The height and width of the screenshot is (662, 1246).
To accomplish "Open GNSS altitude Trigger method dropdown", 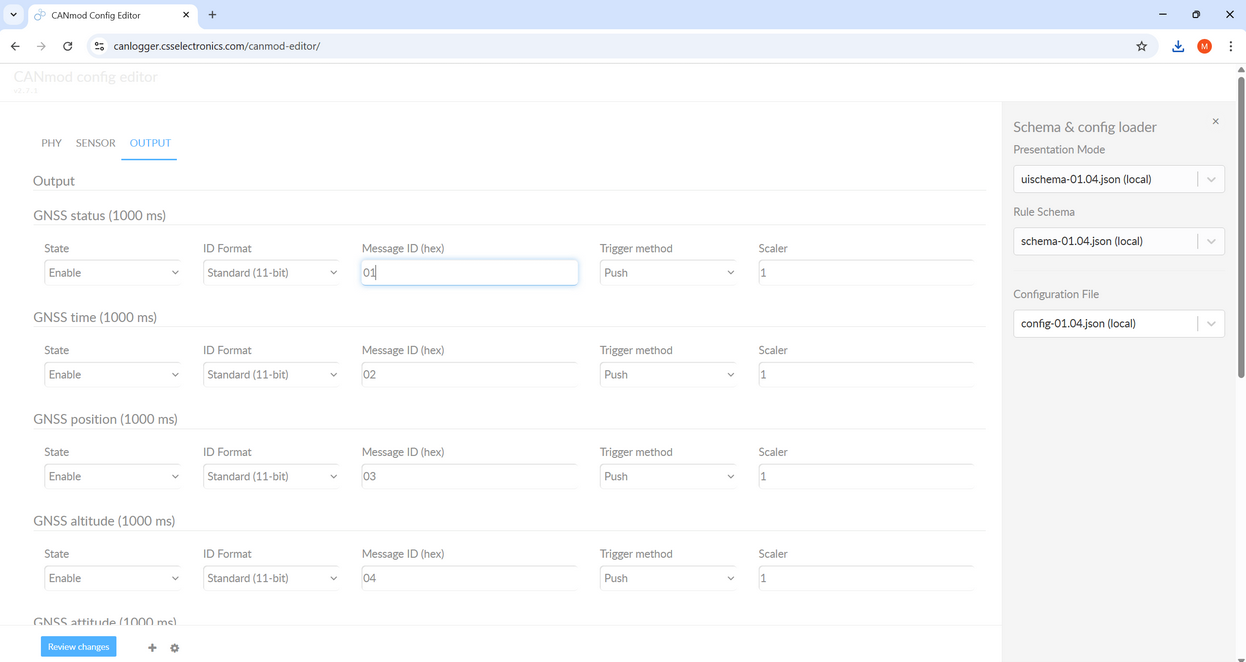I will [668, 578].
